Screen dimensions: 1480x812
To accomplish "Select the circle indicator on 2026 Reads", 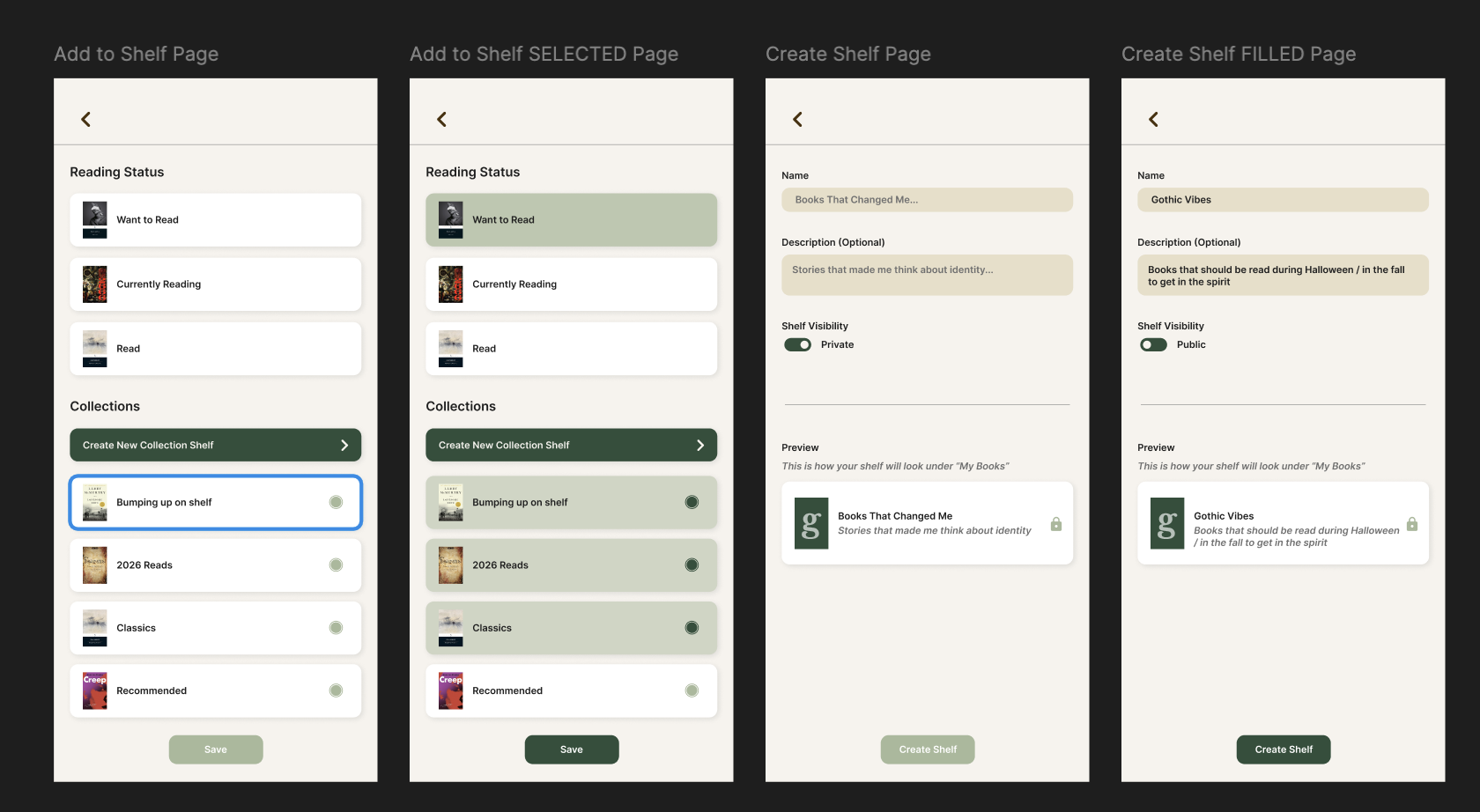I will 336,565.
